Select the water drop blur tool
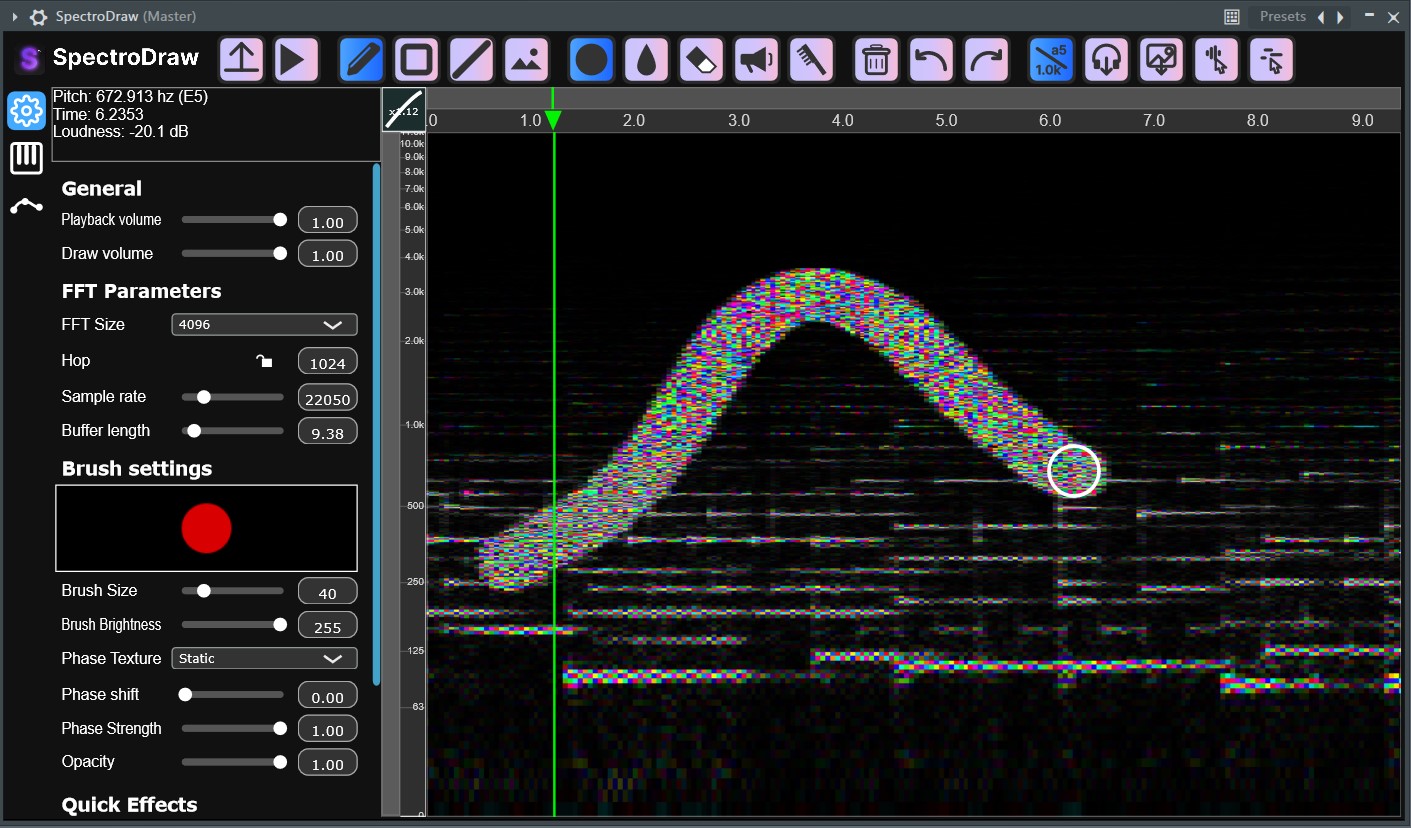Image resolution: width=1411 pixels, height=828 pixels. coord(646,60)
